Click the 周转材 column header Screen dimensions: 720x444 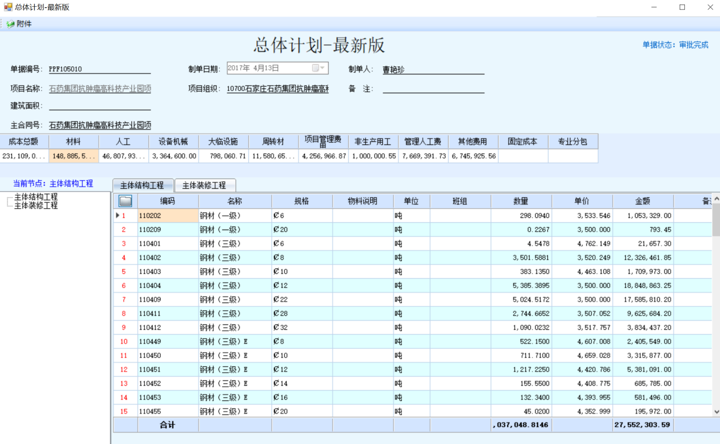pos(274,141)
